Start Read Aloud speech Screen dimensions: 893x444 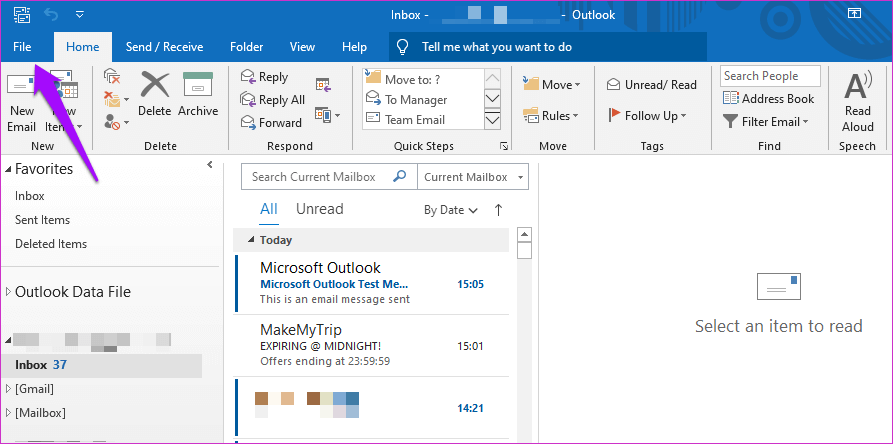[x=857, y=101]
